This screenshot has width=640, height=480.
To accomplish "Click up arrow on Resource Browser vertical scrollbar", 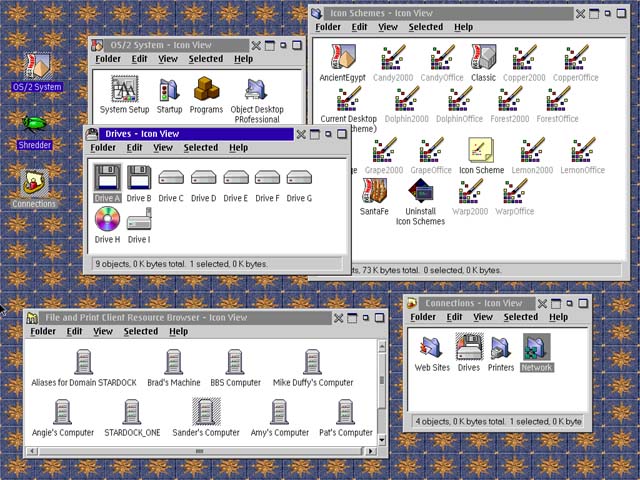I will [382, 347].
